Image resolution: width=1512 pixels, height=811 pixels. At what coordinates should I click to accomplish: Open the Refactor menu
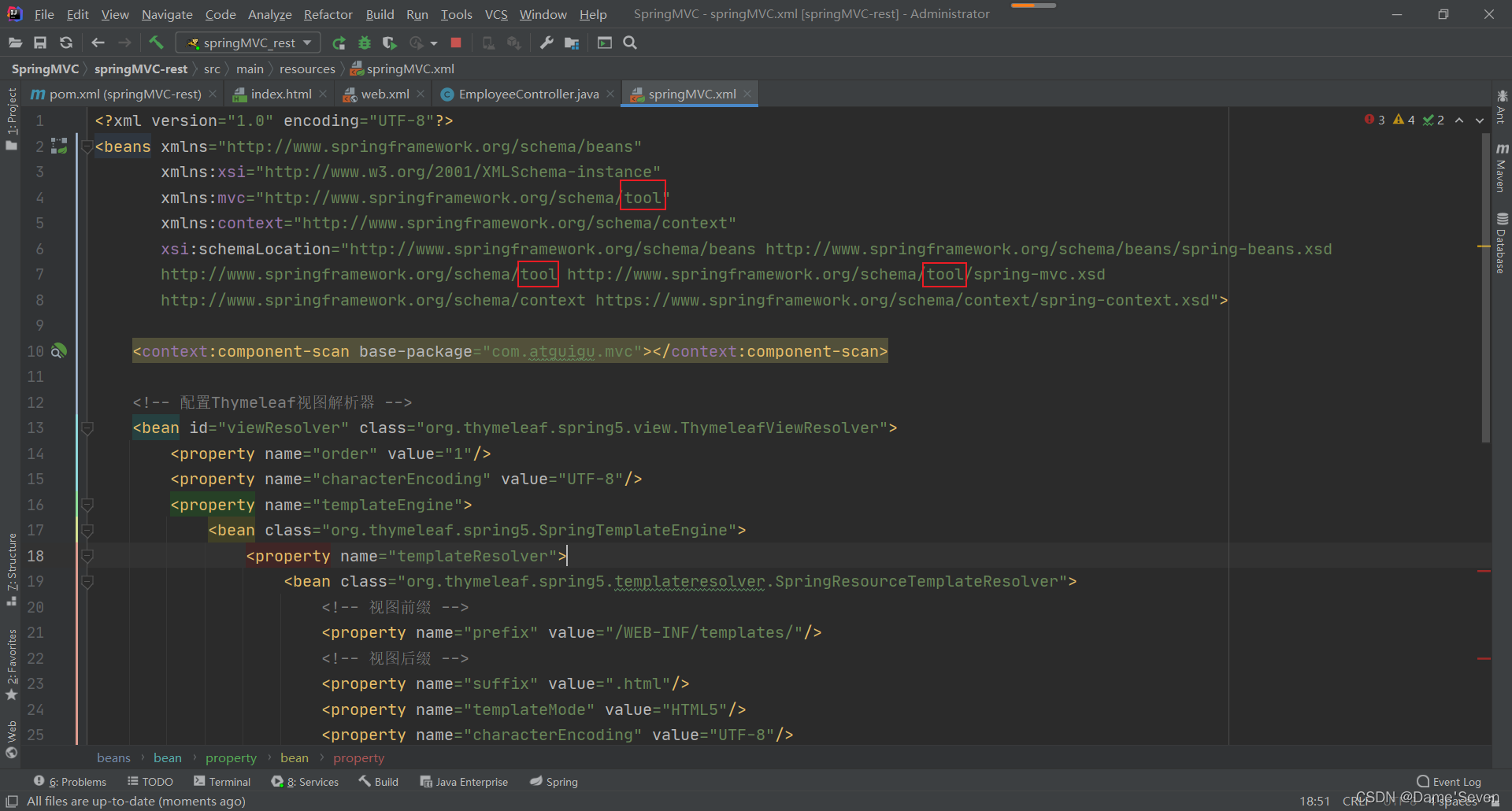tap(328, 14)
